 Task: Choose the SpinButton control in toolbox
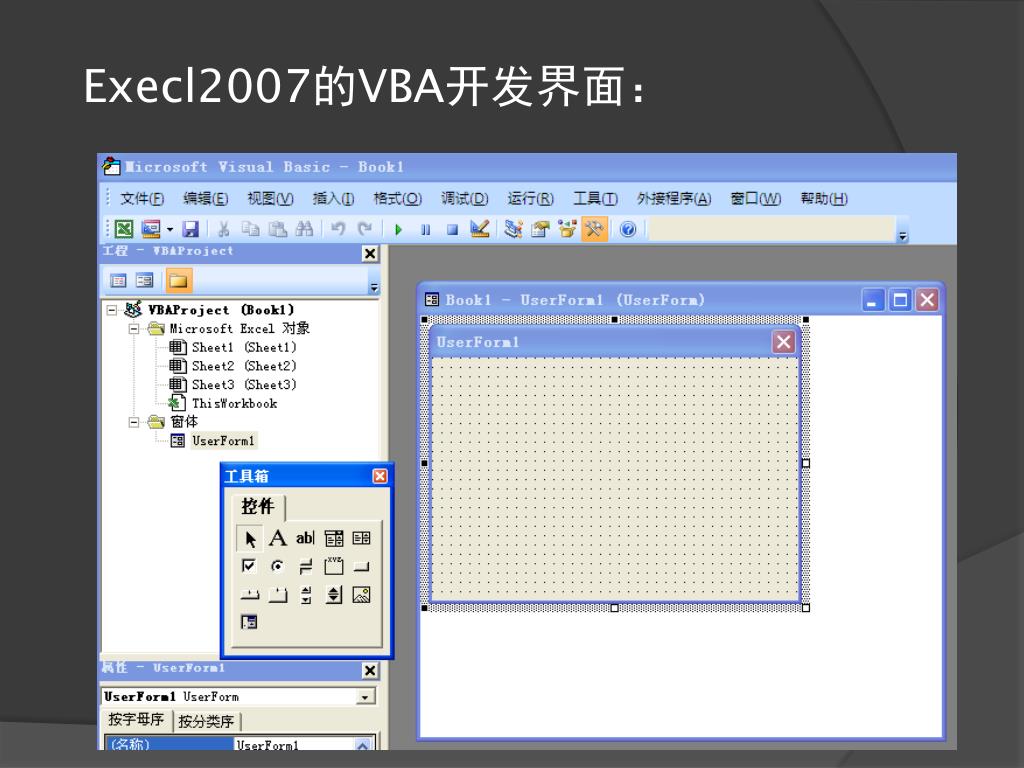coord(334,594)
